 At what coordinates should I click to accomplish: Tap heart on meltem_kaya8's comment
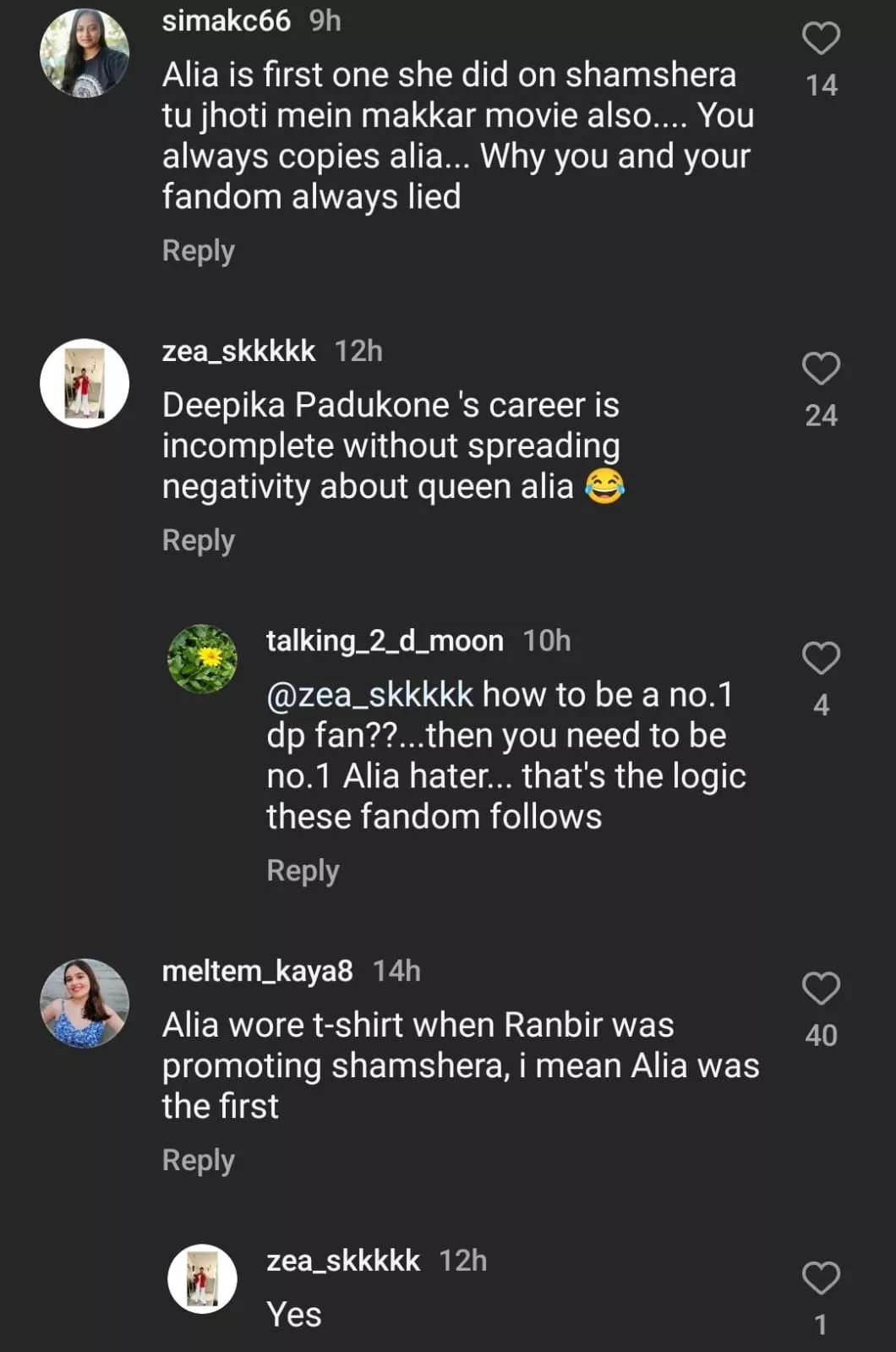(820, 989)
